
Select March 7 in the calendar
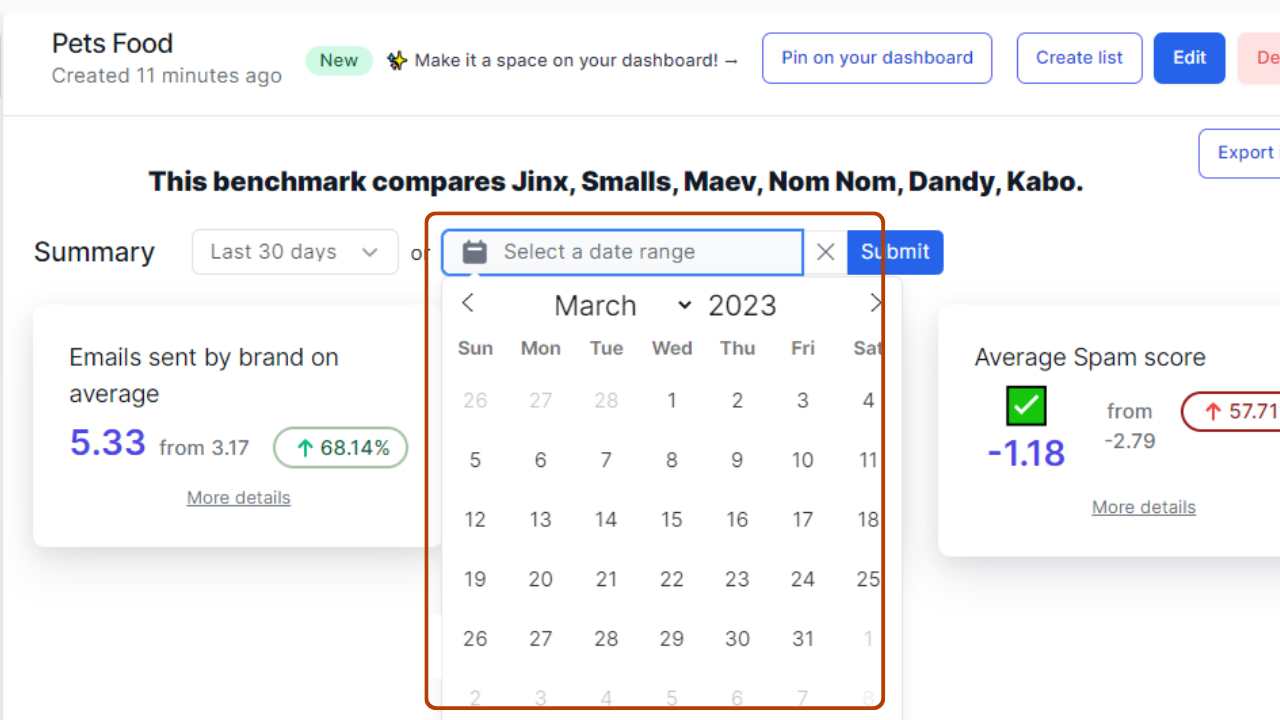click(606, 460)
